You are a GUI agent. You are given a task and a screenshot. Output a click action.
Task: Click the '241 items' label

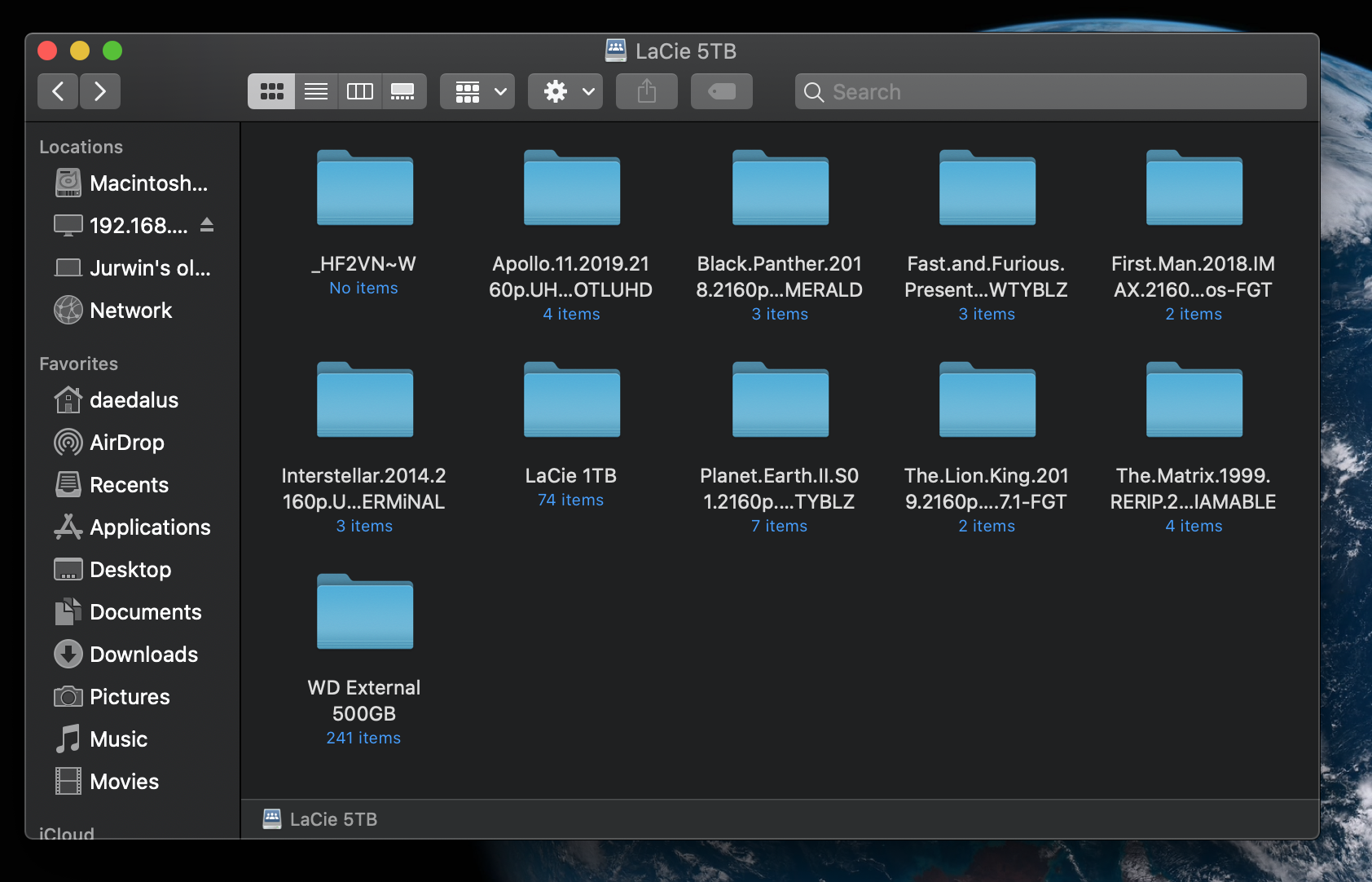[363, 738]
